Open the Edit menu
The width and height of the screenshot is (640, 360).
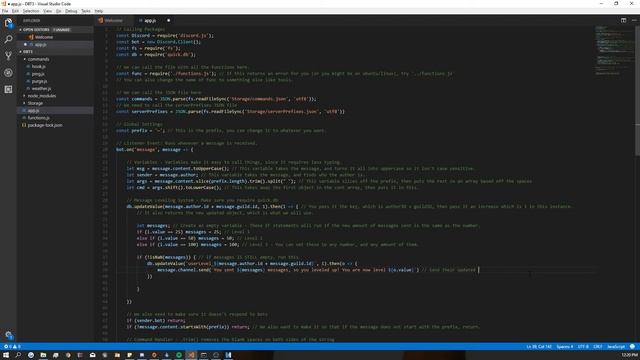click(15, 11)
